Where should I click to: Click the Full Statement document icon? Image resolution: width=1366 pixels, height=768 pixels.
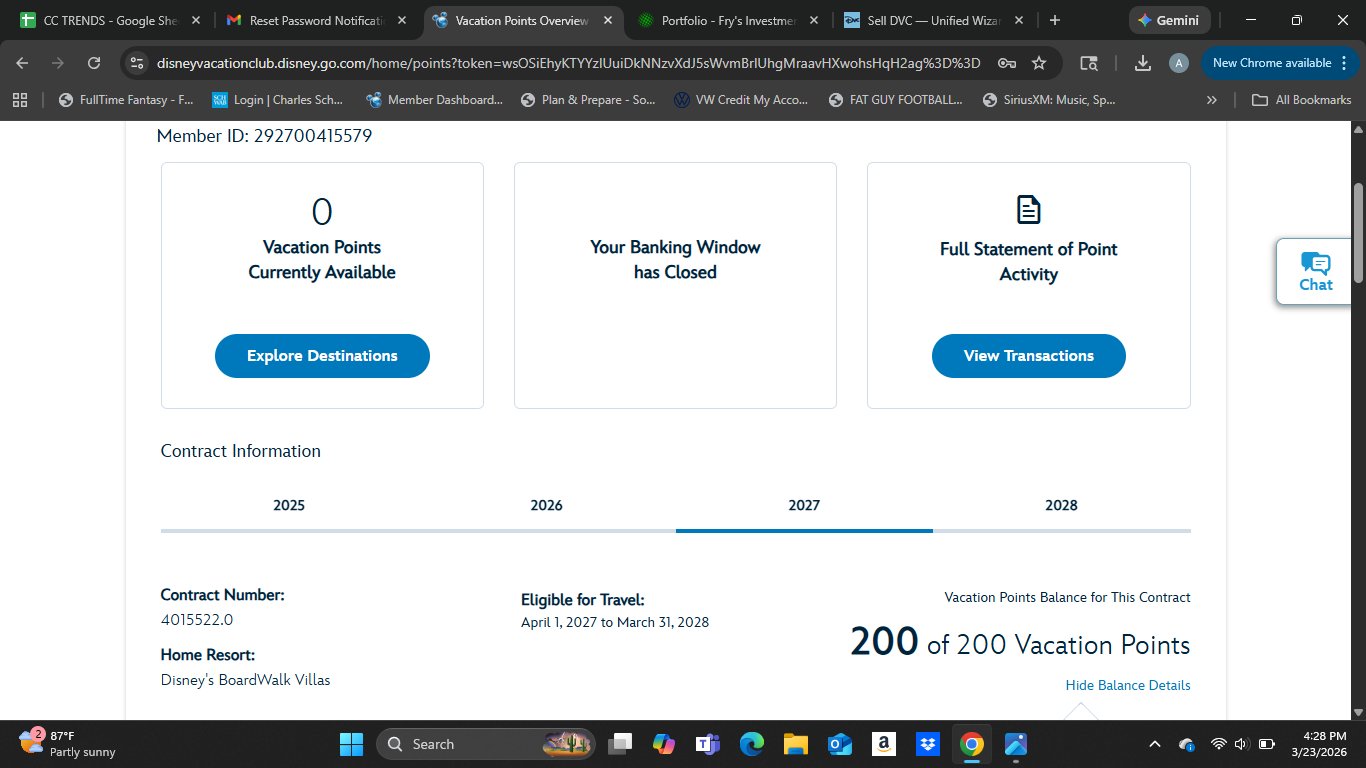[x=1028, y=210]
